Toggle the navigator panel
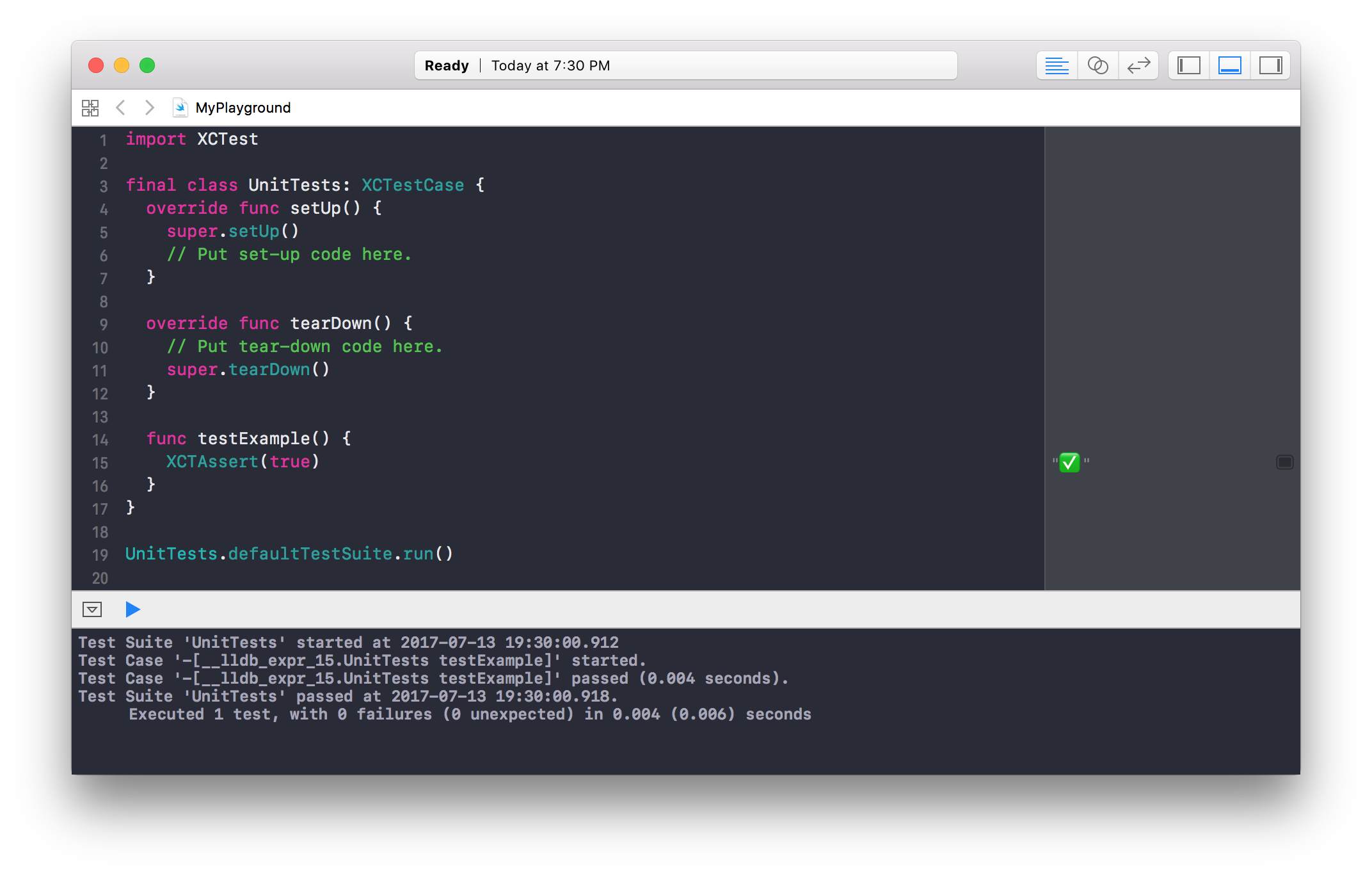The width and height of the screenshot is (1372, 877). coord(1188,65)
